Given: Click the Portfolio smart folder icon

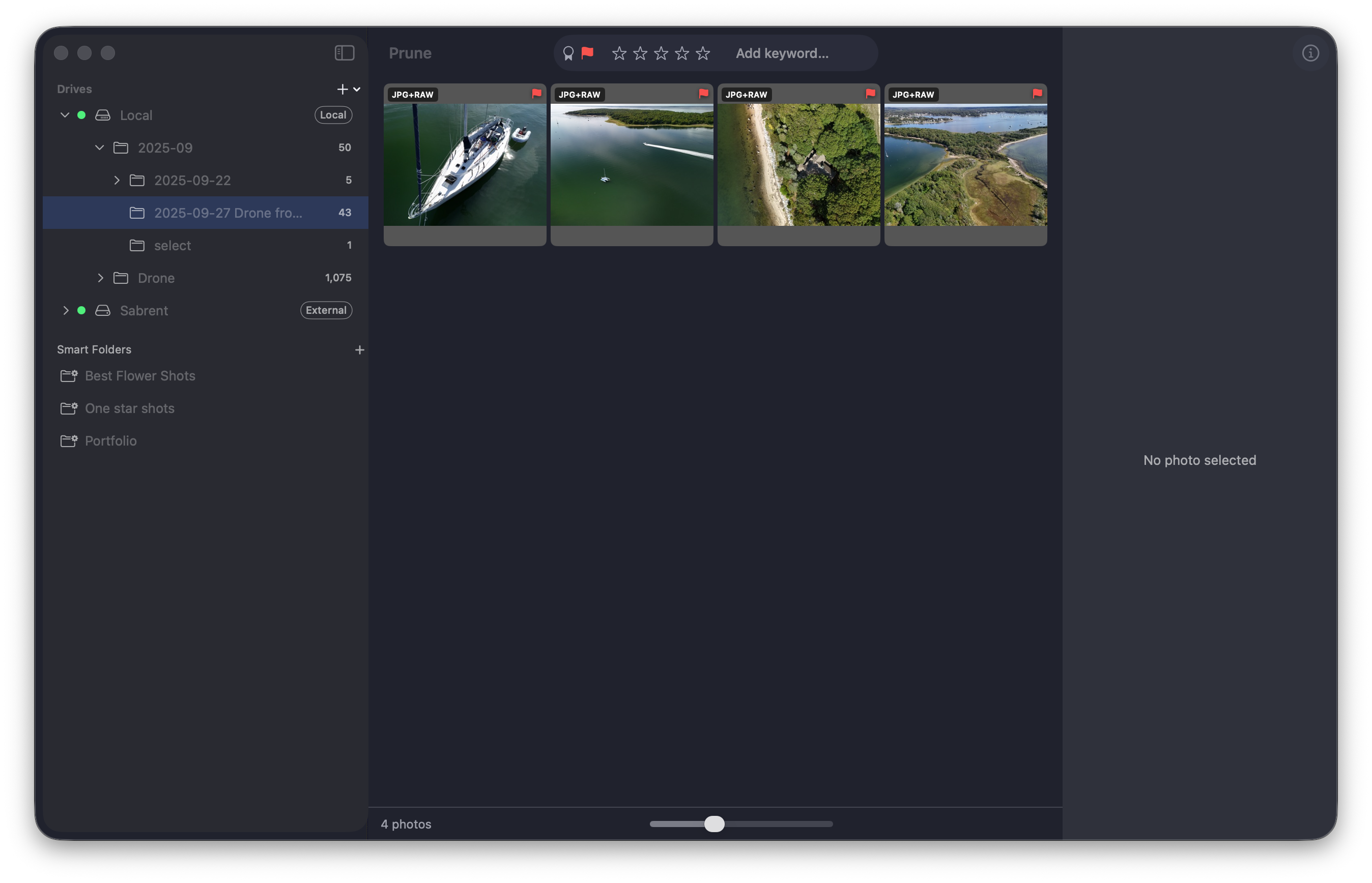Looking at the screenshot, I should coord(69,441).
